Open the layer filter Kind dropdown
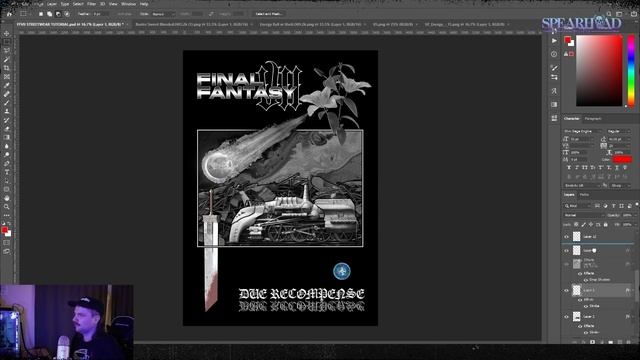The width and height of the screenshot is (640, 360). 578,206
